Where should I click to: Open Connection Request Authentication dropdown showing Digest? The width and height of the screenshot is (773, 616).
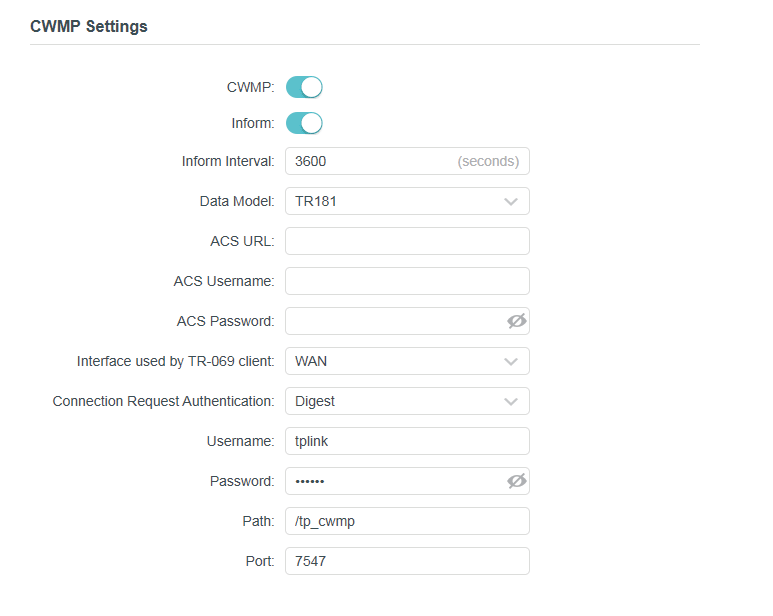(407, 401)
